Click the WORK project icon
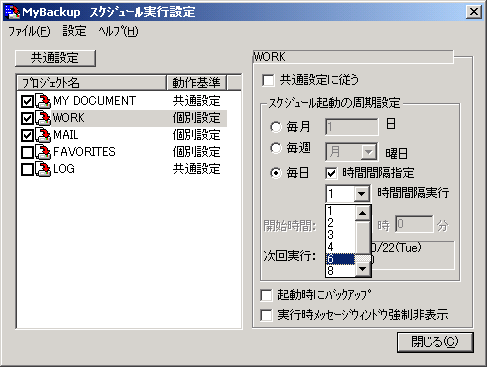The height and width of the screenshot is (367, 487). 43,118
